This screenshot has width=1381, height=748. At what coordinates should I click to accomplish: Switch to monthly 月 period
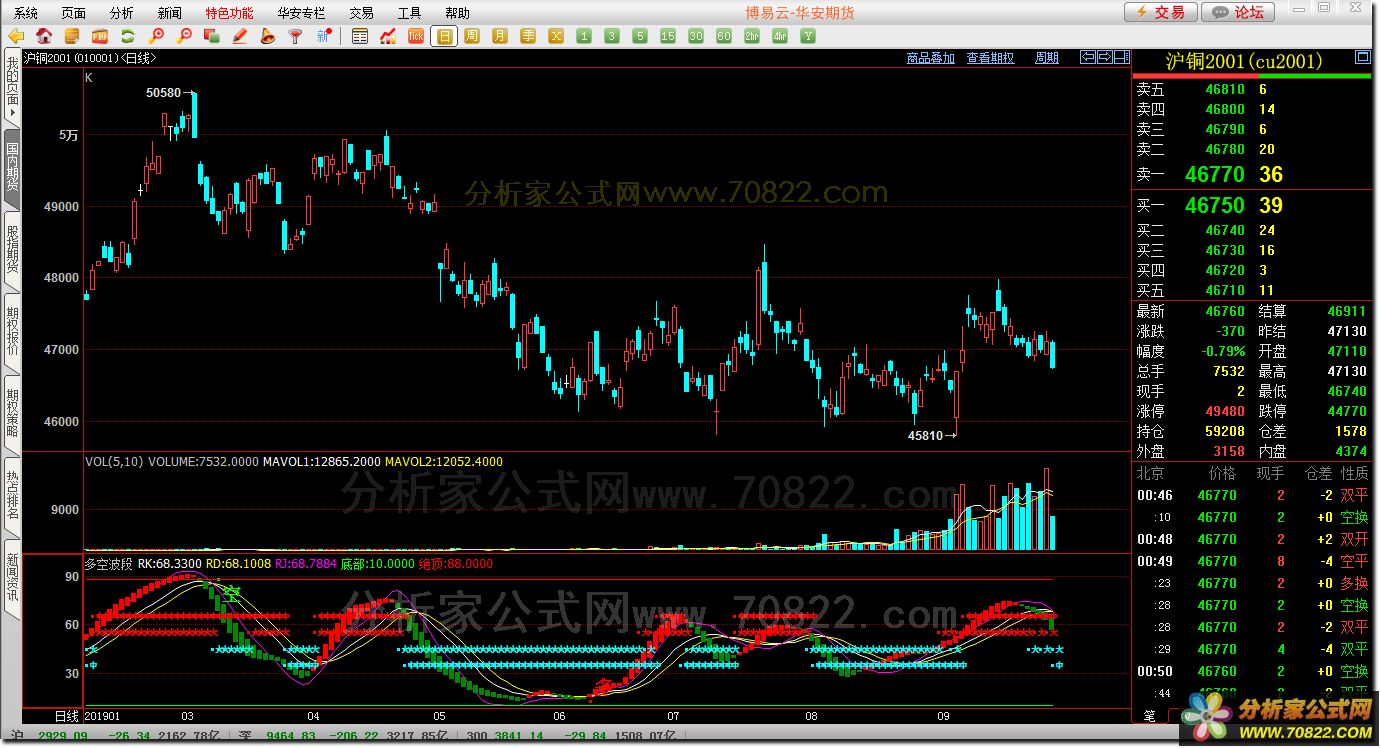tap(500, 36)
